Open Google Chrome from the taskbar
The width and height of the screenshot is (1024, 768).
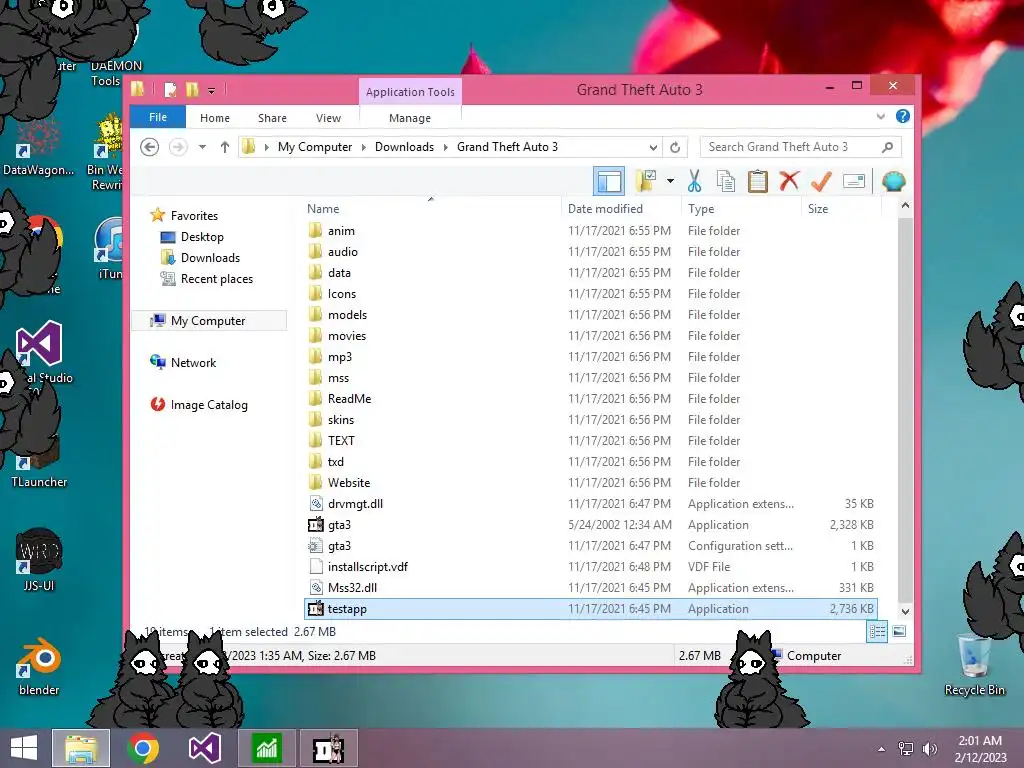143,748
